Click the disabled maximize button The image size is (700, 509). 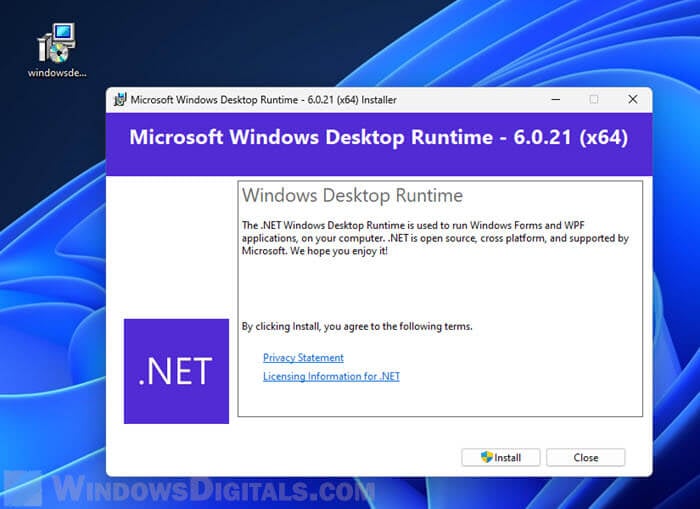point(594,100)
